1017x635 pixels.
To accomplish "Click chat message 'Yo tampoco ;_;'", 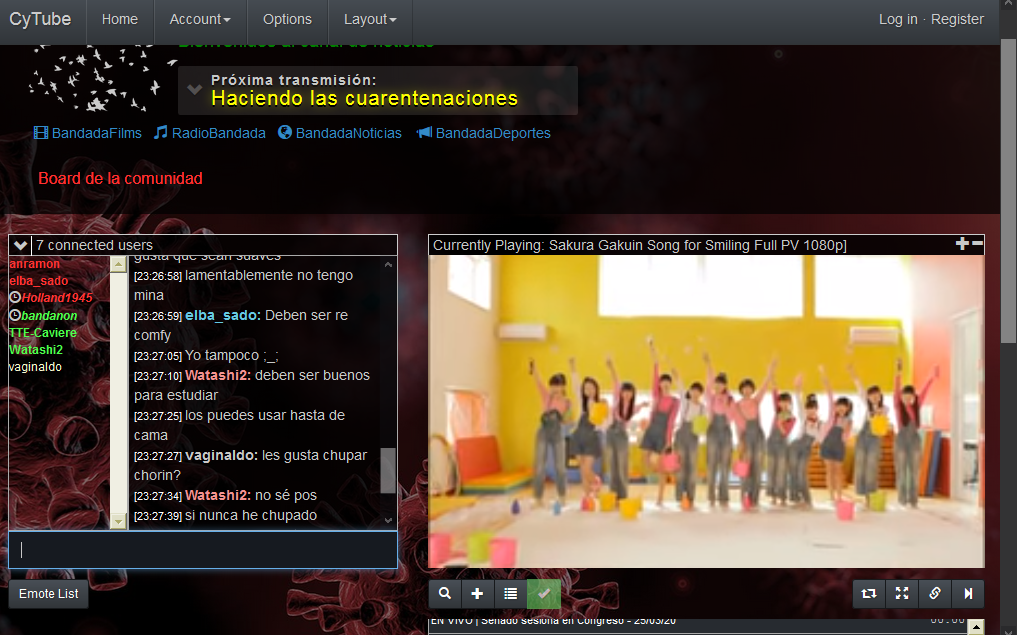I will point(232,355).
